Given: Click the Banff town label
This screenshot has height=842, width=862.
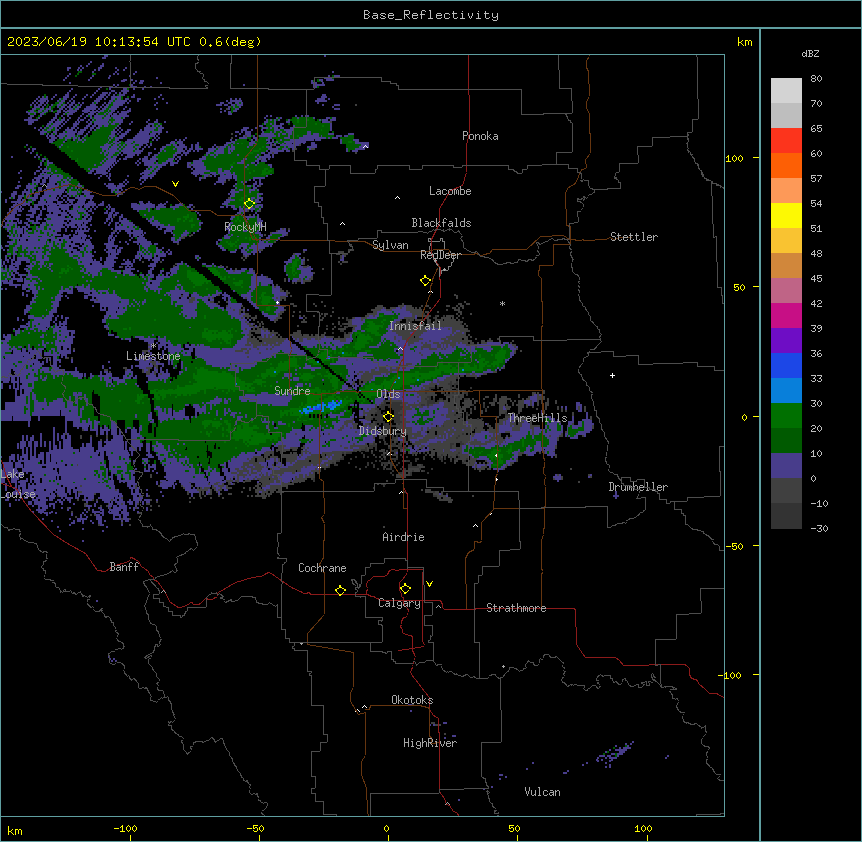Looking at the screenshot, I should (124, 567).
